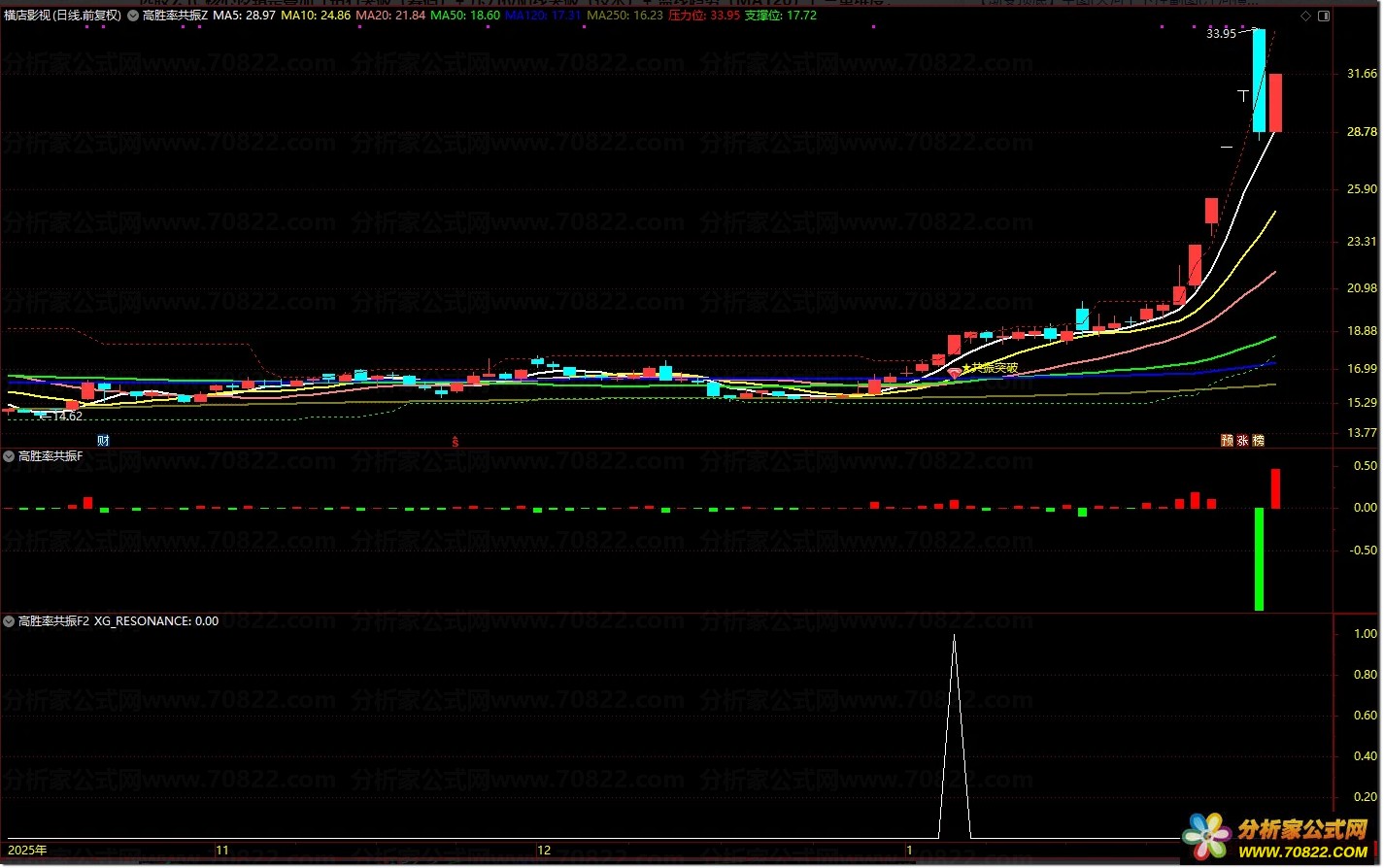1384x868 pixels.
Task: Click the MA50: 18.60 label
Action: (x=465, y=16)
